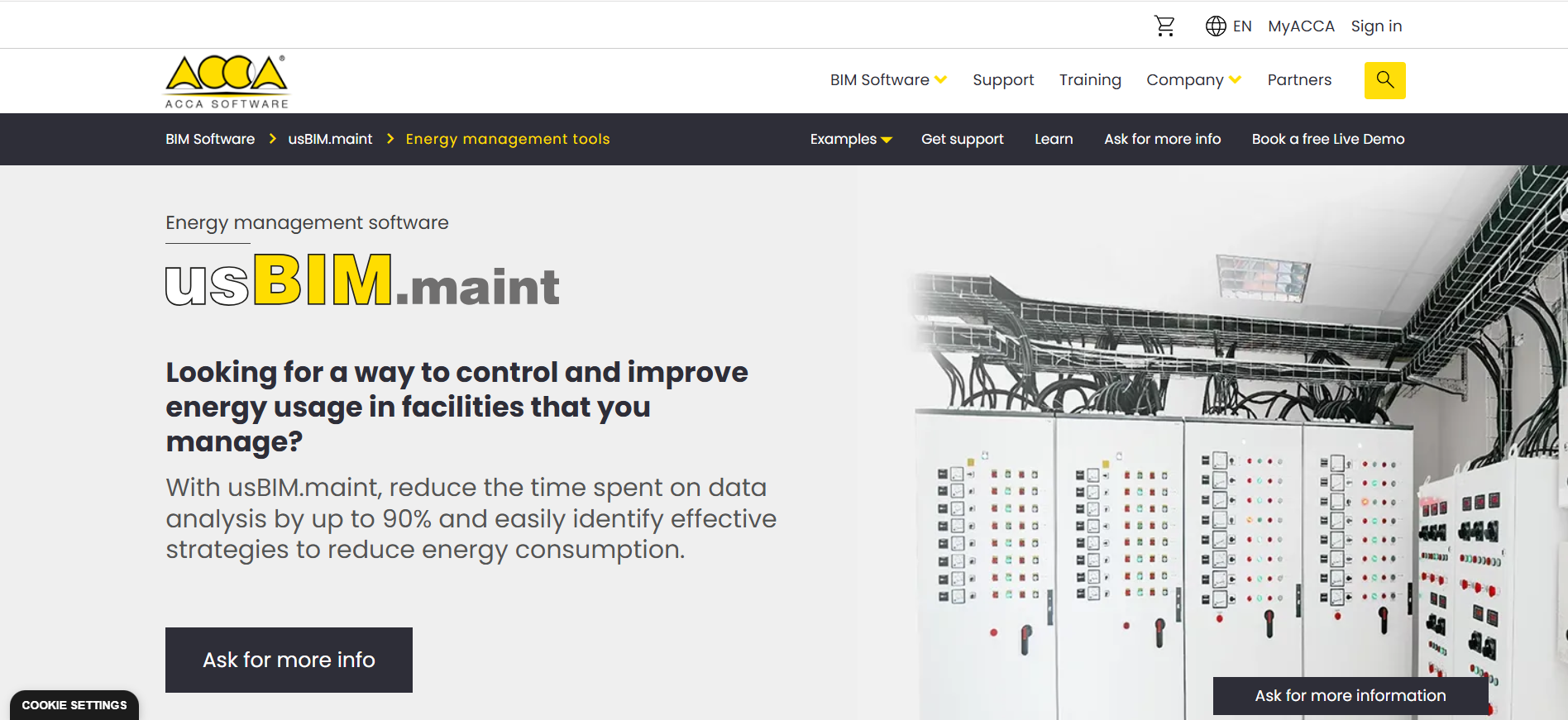Go to ACCA Software logo homepage

click(x=227, y=82)
